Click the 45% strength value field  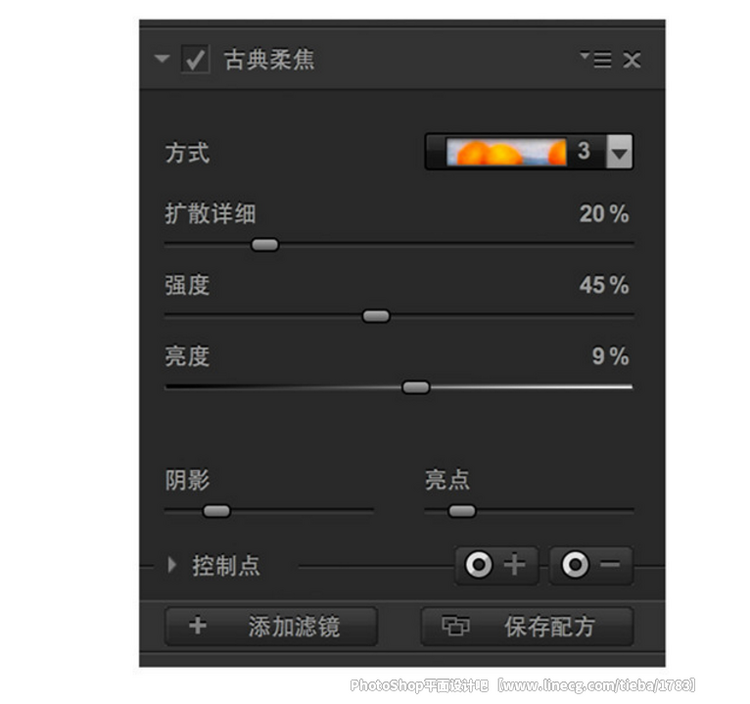604,285
